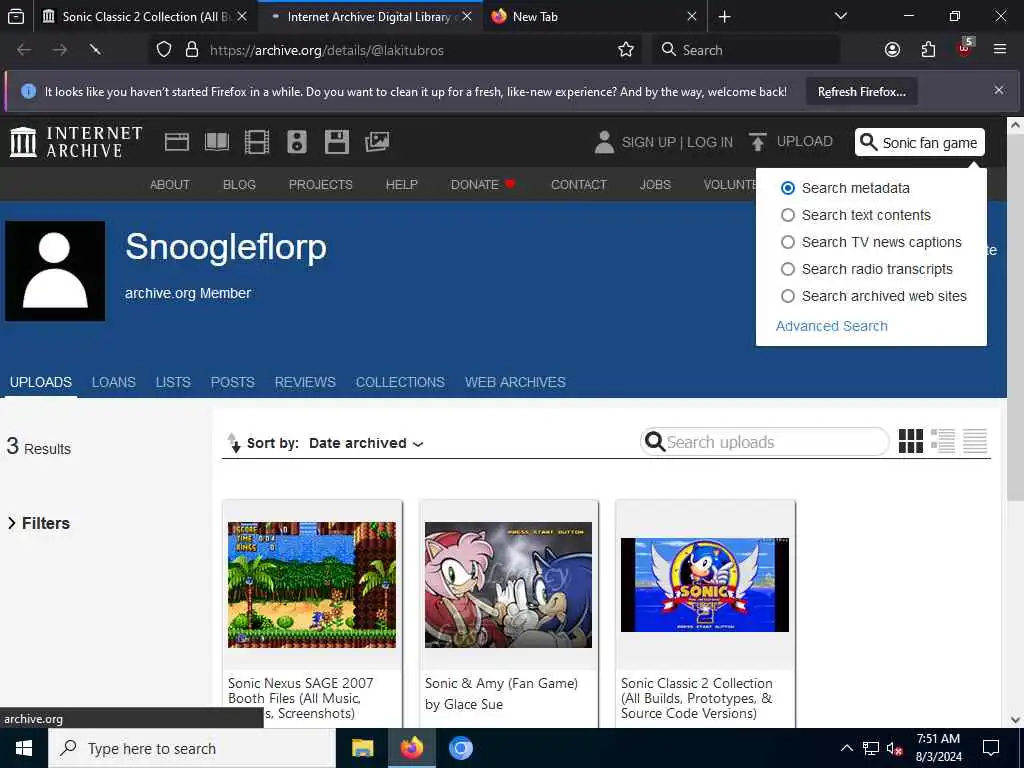Open the JOBS link
The image size is (1024, 768).
click(x=655, y=185)
